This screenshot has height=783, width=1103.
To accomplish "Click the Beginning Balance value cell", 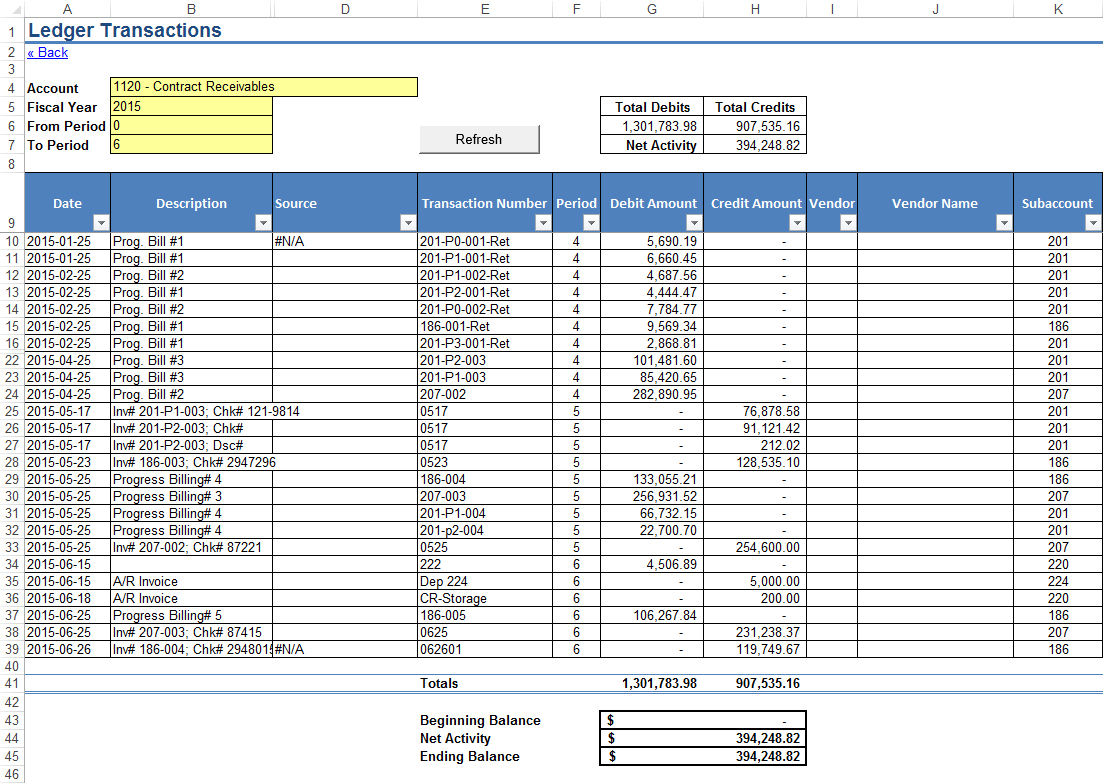I will 703,720.
